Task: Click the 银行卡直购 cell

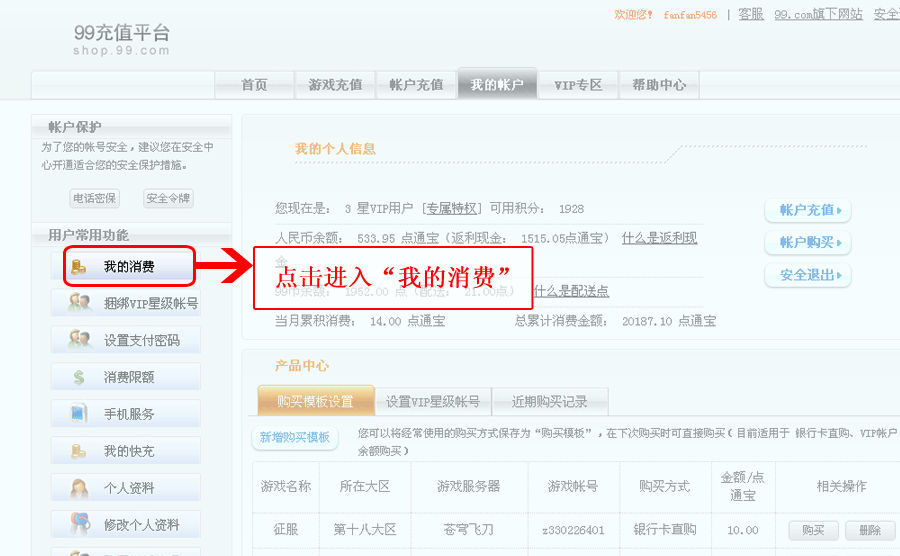Action: click(x=665, y=530)
